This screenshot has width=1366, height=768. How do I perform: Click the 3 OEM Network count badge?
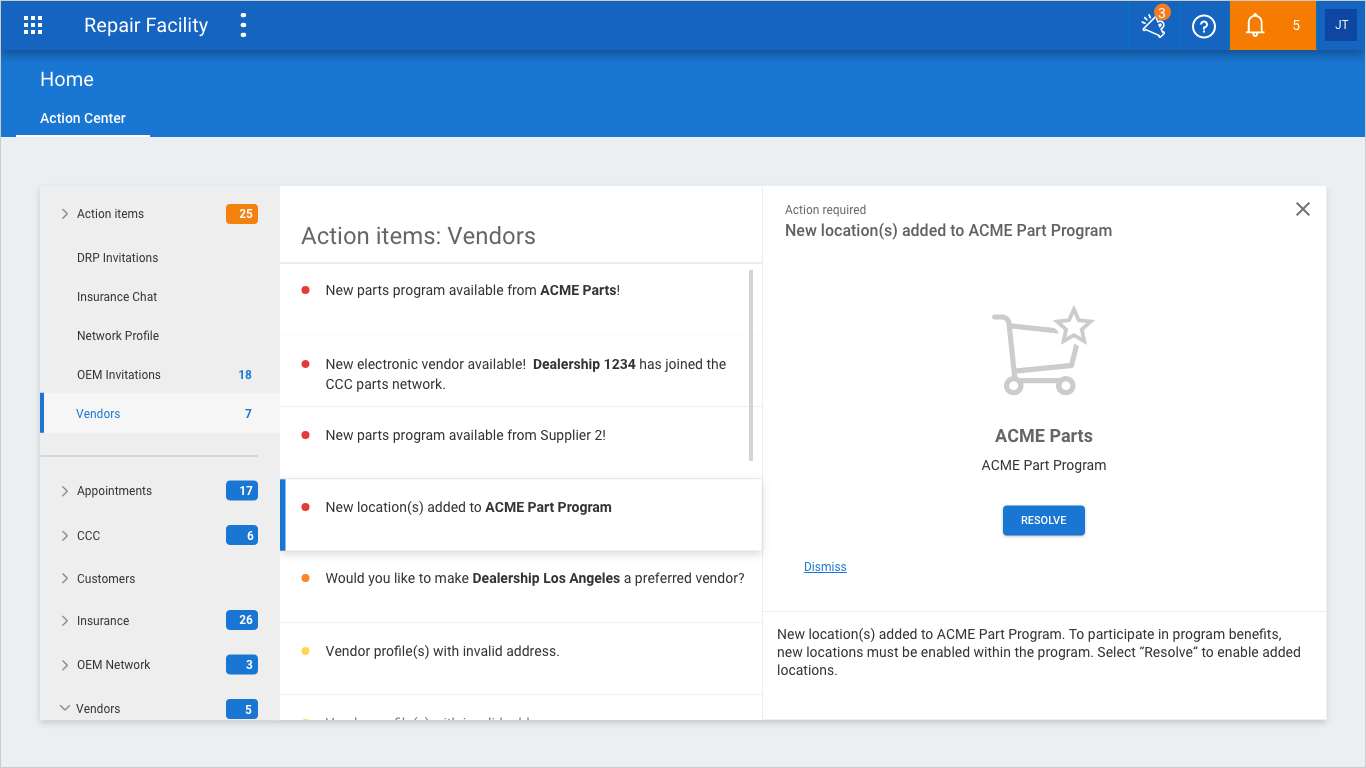coord(242,664)
